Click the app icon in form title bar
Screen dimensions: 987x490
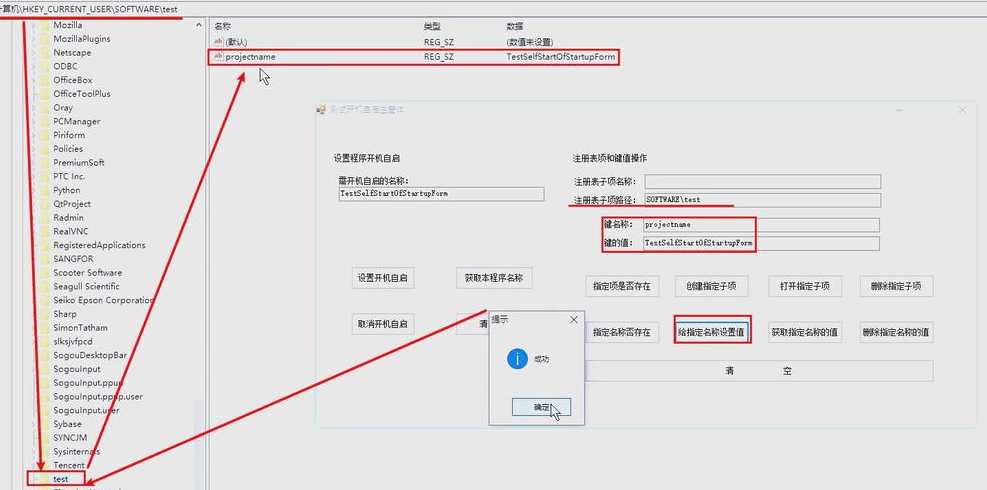tap(321, 110)
